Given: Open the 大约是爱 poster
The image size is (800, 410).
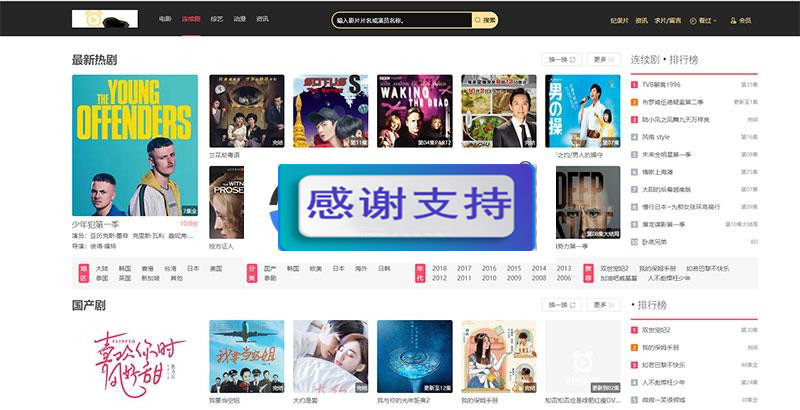Looking at the screenshot, I should 331,356.
